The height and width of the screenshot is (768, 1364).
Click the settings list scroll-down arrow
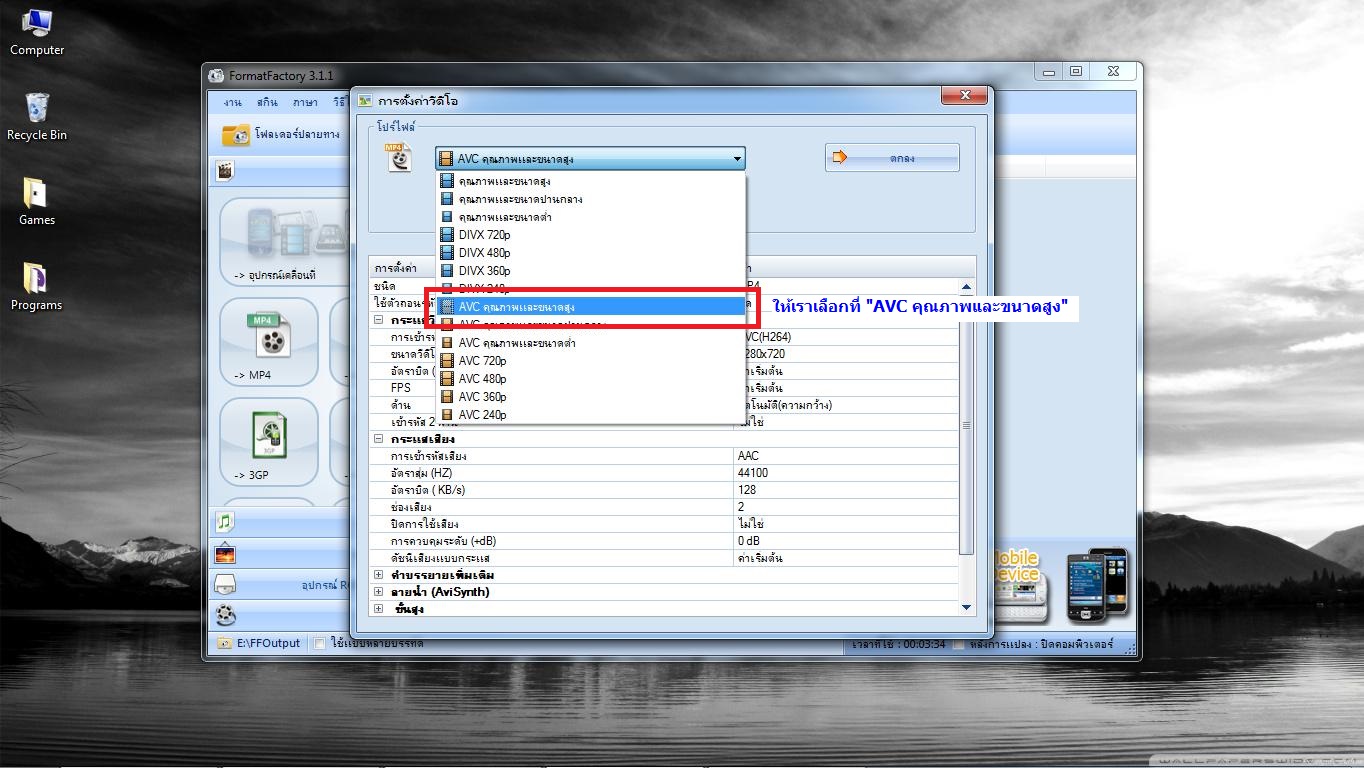pyautogui.click(x=966, y=607)
